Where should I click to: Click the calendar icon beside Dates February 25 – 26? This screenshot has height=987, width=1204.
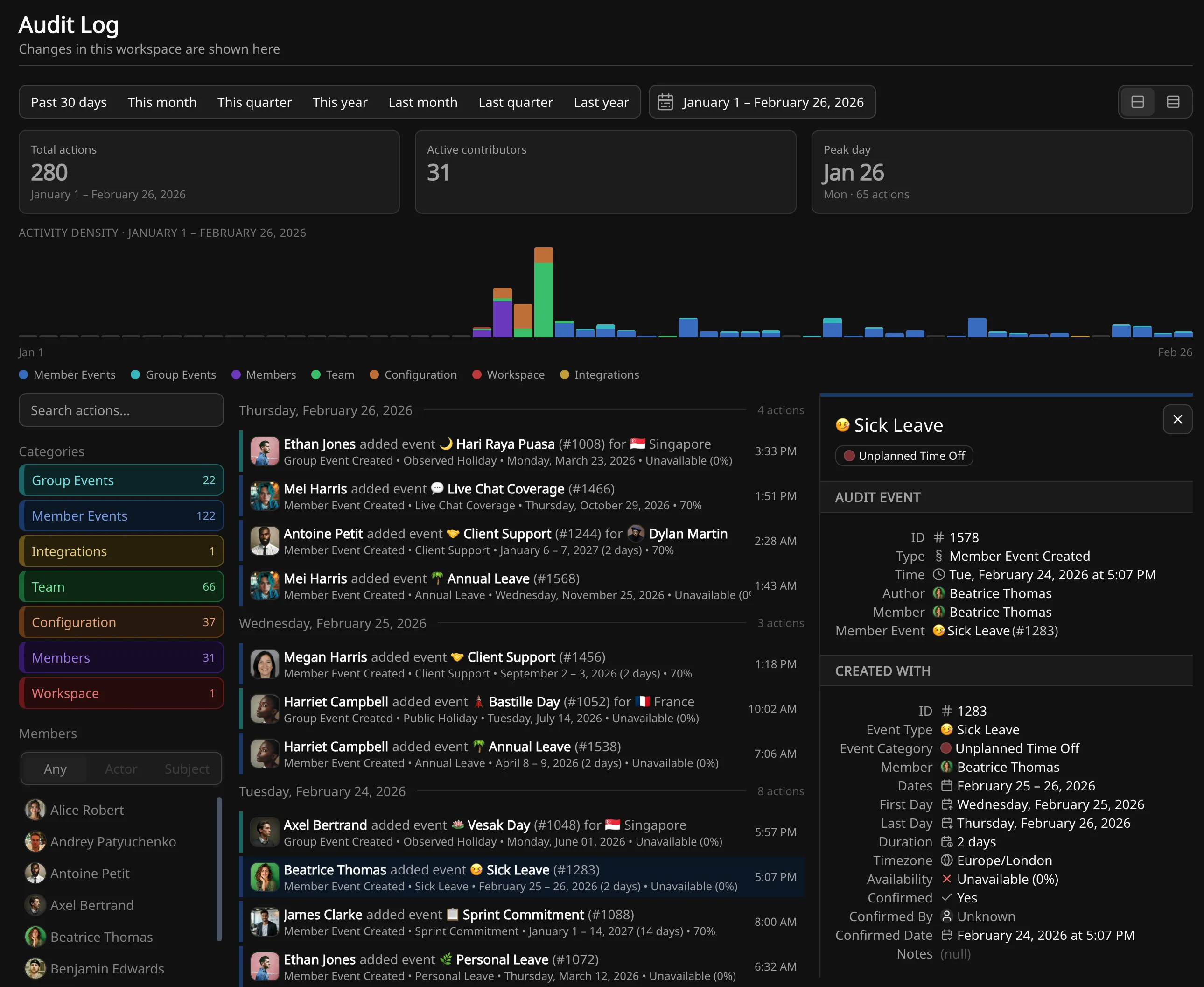tap(946, 785)
